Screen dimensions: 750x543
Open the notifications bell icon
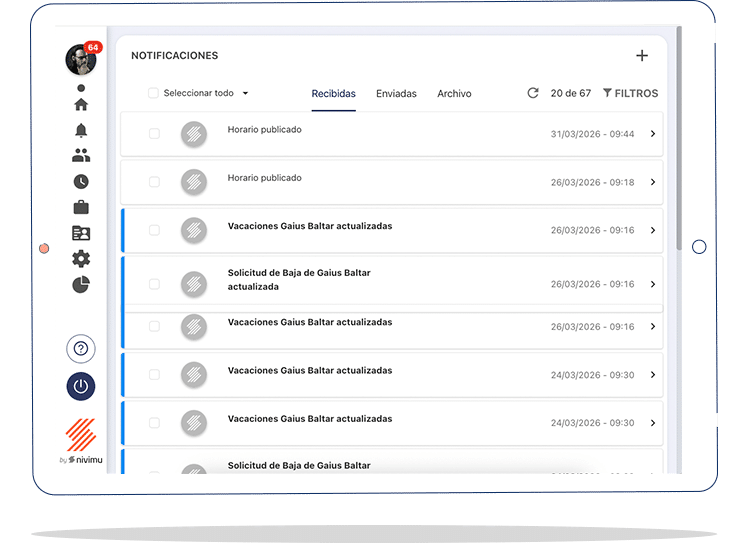tap(81, 130)
